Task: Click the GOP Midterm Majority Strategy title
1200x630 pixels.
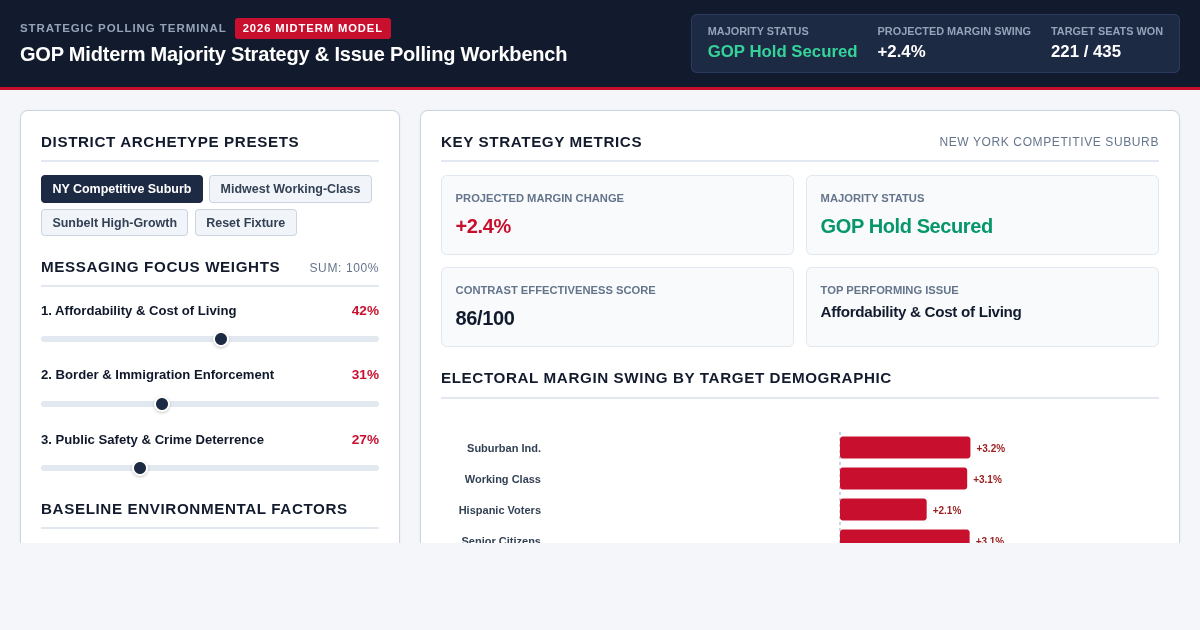Action: coord(293,54)
